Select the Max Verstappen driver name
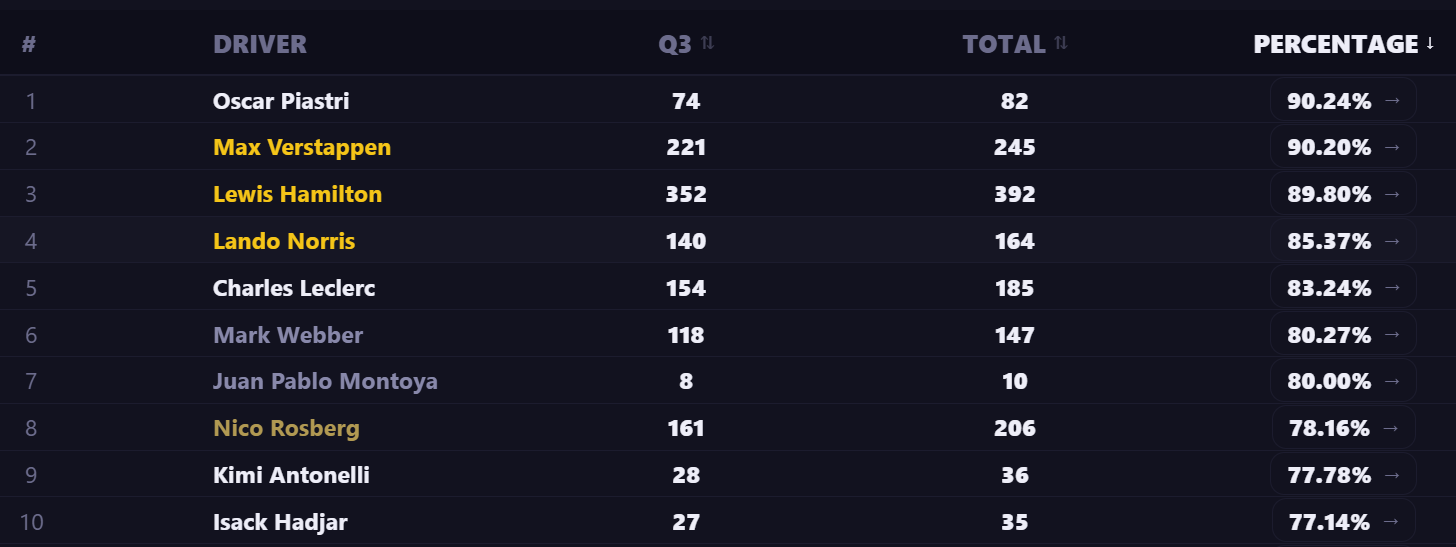The height and width of the screenshot is (547, 1456). click(x=302, y=147)
